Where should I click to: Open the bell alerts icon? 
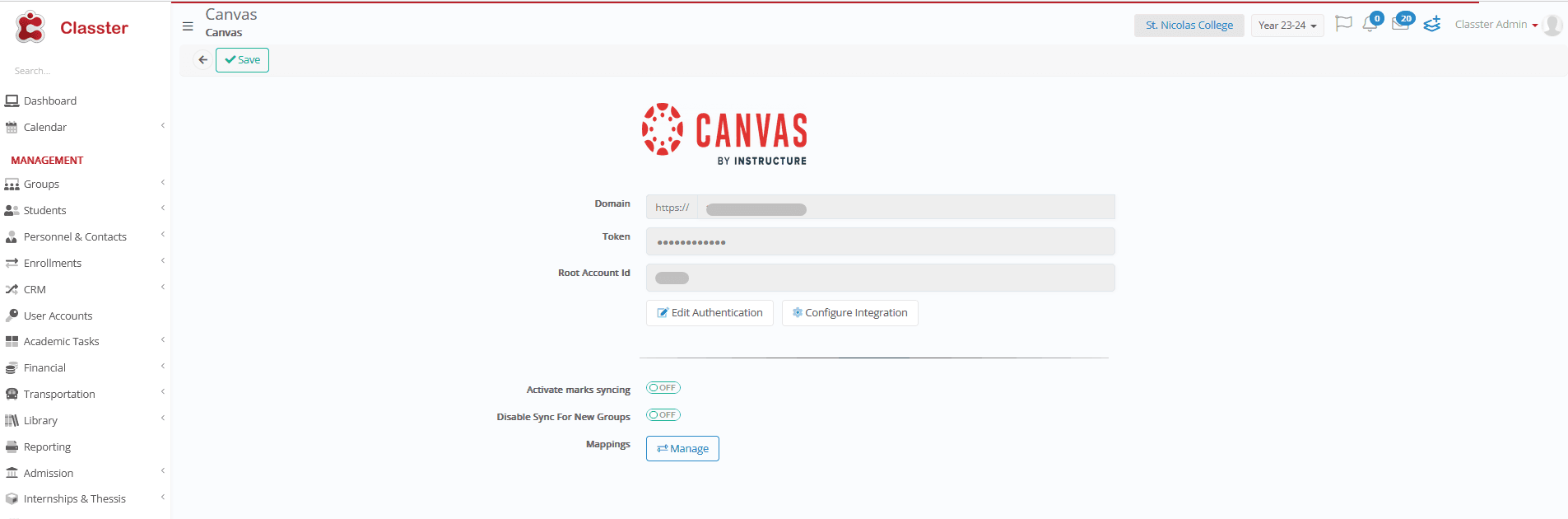(1370, 24)
